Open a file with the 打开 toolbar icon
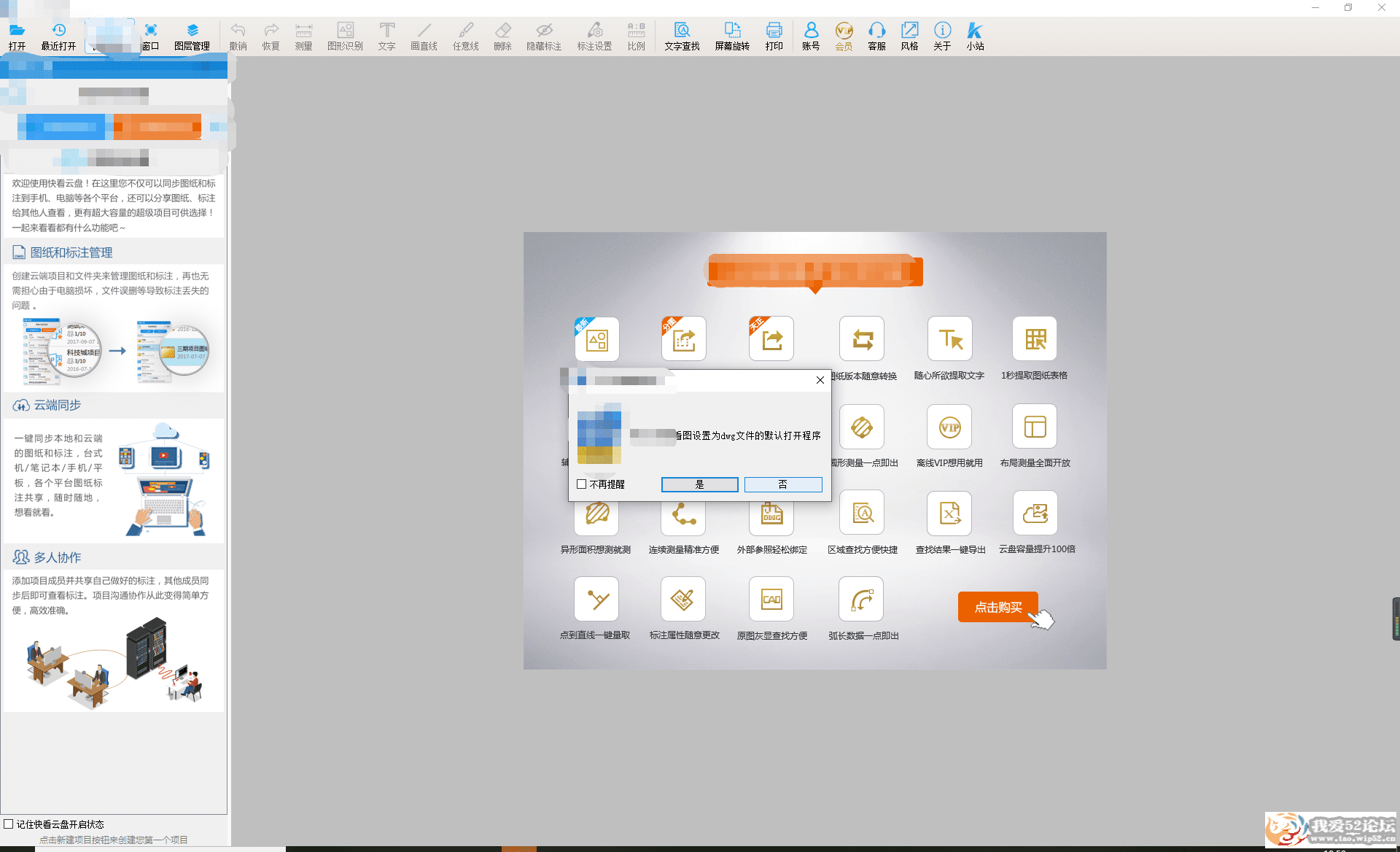The height and width of the screenshot is (852, 1400). click(17, 36)
